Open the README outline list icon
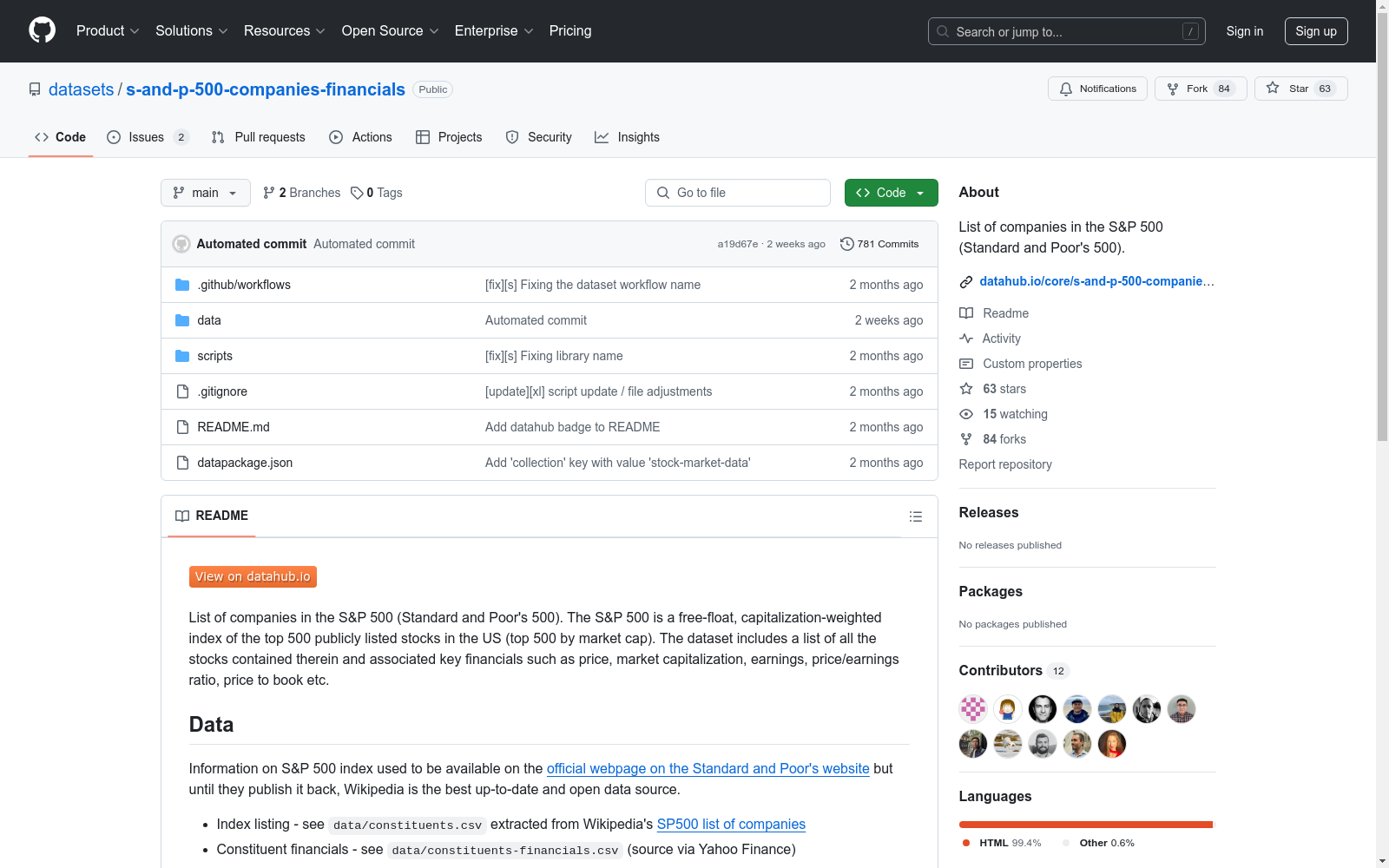 tap(915, 516)
